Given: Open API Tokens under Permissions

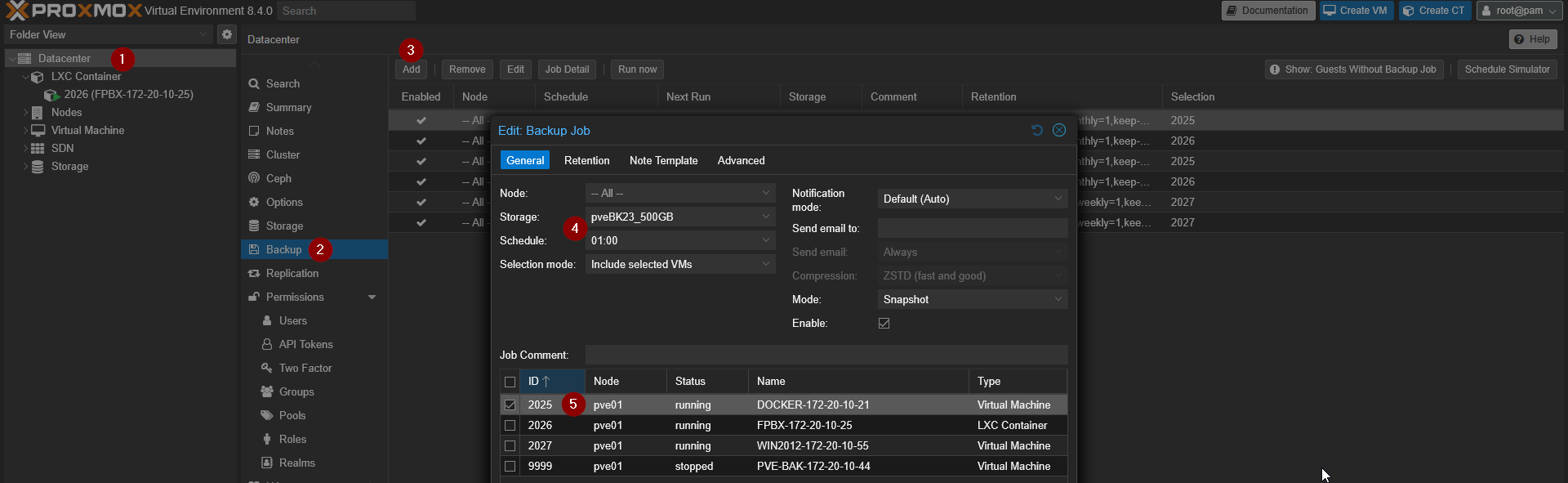Looking at the screenshot, I should (x=305, y=344).
